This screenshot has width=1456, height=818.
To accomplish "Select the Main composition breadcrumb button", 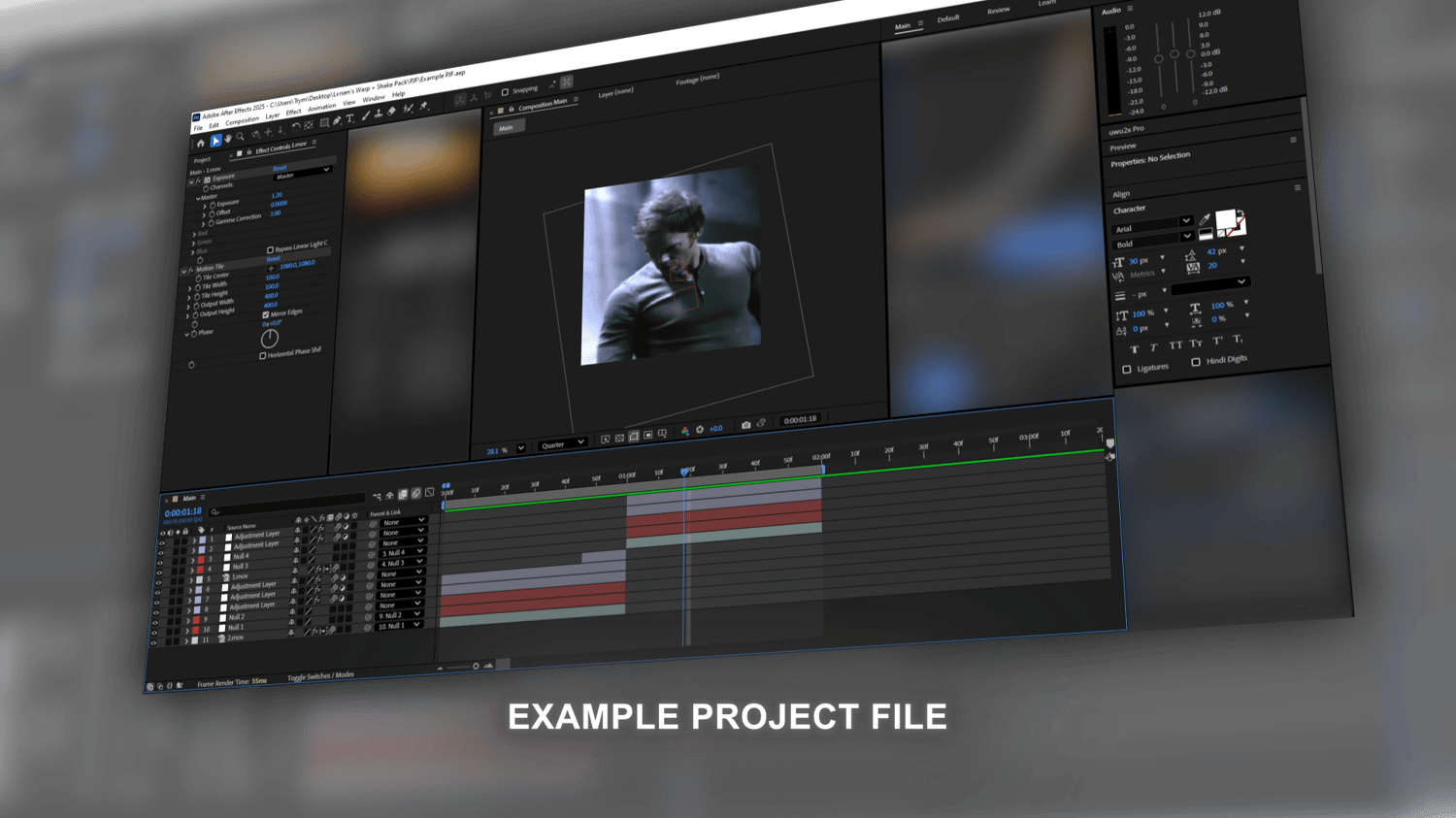I will tap(507, 128).
